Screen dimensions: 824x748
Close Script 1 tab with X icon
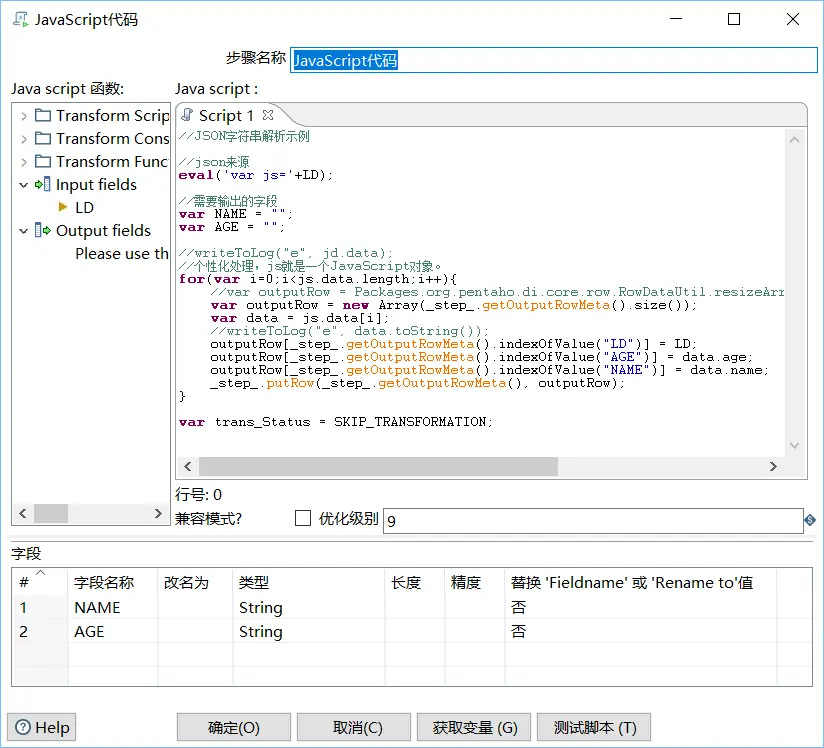click(x=268, y=115)
